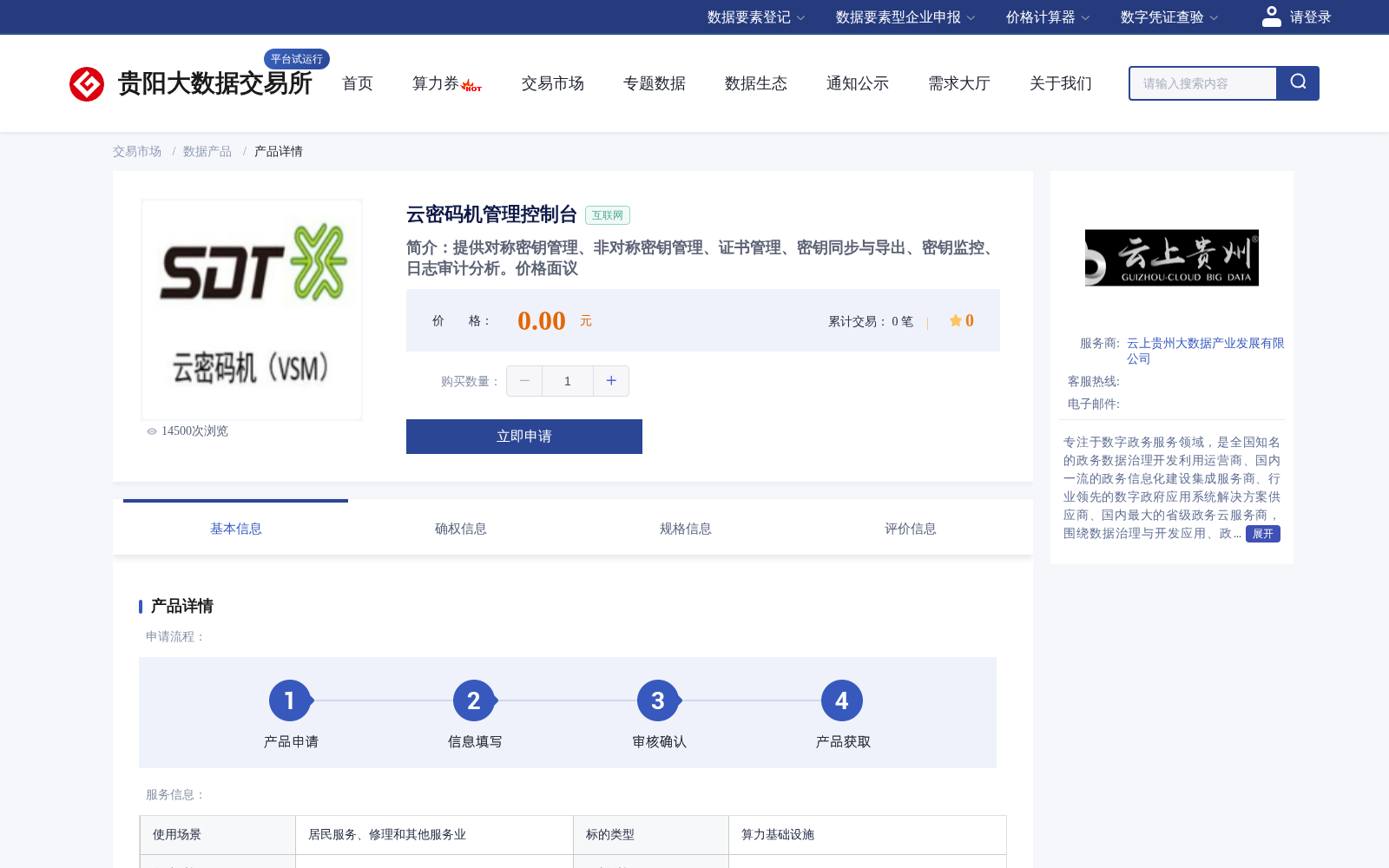Click the 14500次浏览 text
Viewport: 1389px width, 868px height.
[x=194, y=431]
